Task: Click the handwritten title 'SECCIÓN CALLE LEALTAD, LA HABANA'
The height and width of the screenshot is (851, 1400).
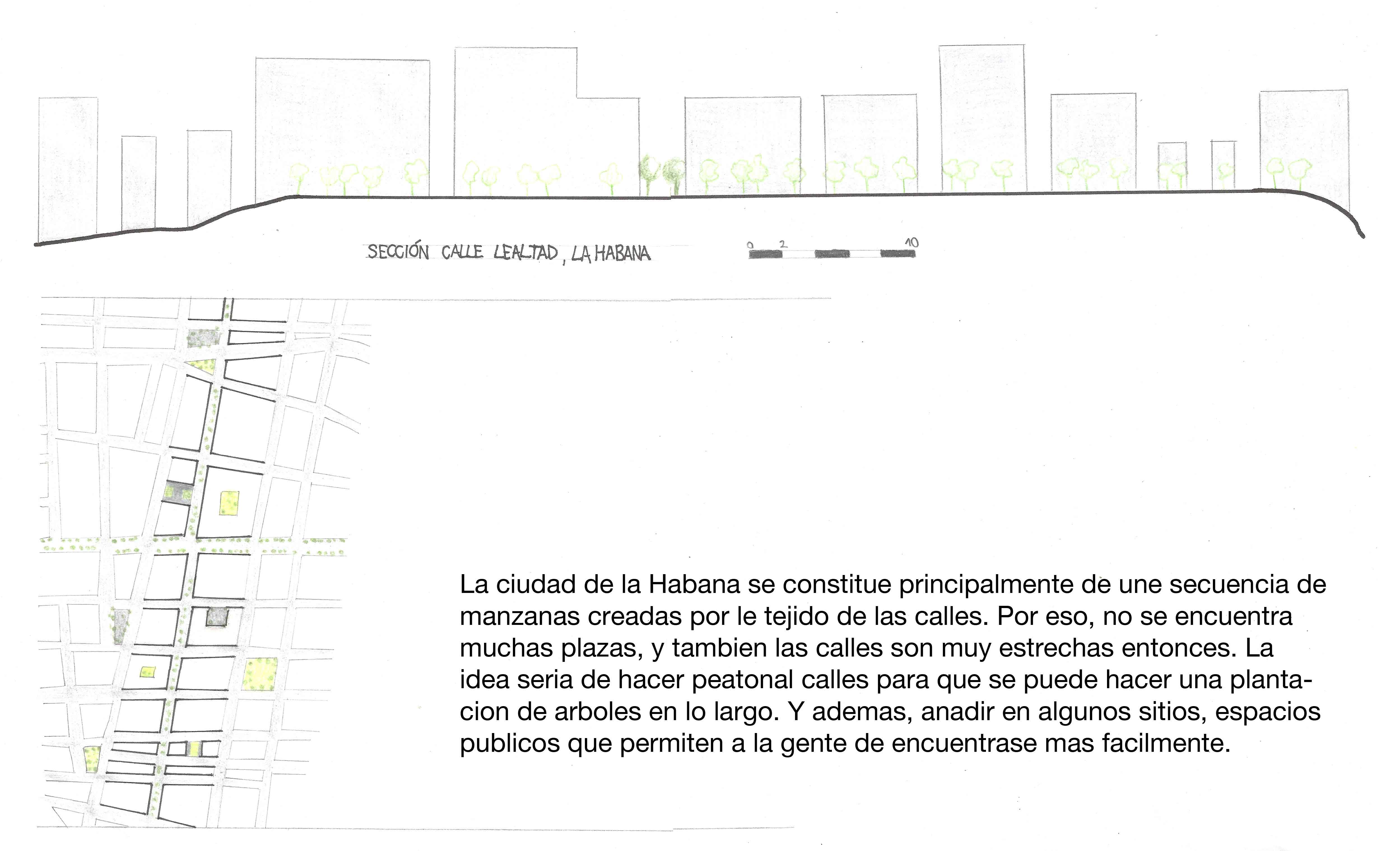Action: [x=508, y=253]
